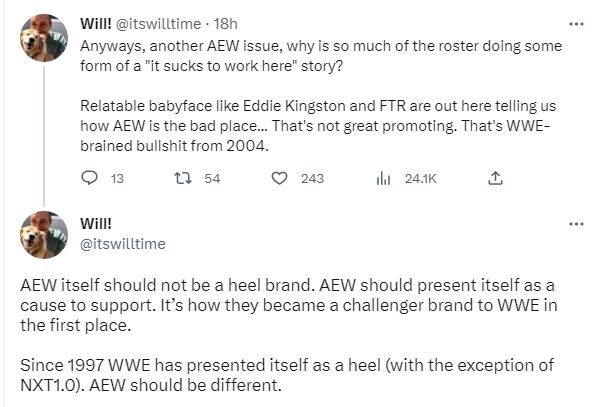The width and height of the screenshot is (599, 407).
Task: Open the view analytics bar chart icon
Action: click(x=383, y=178)
